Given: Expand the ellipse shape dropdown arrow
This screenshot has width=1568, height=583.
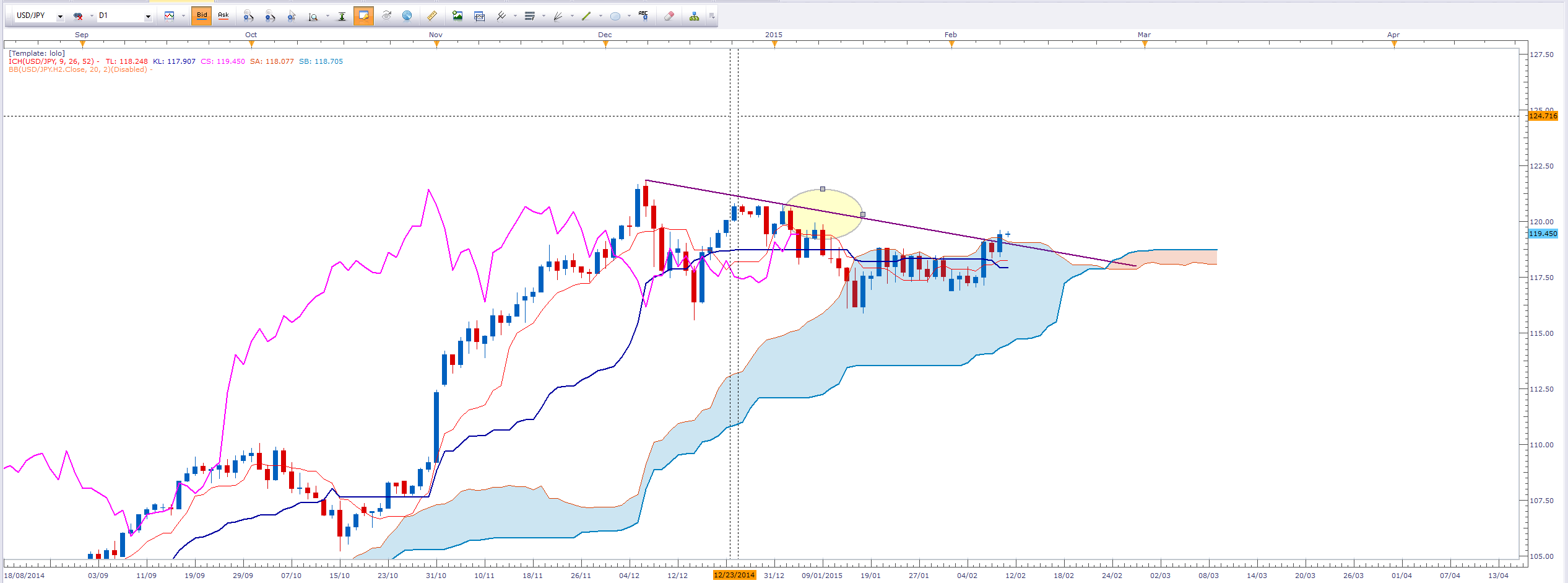Looking at the screenshot, I should click(629, 16).
